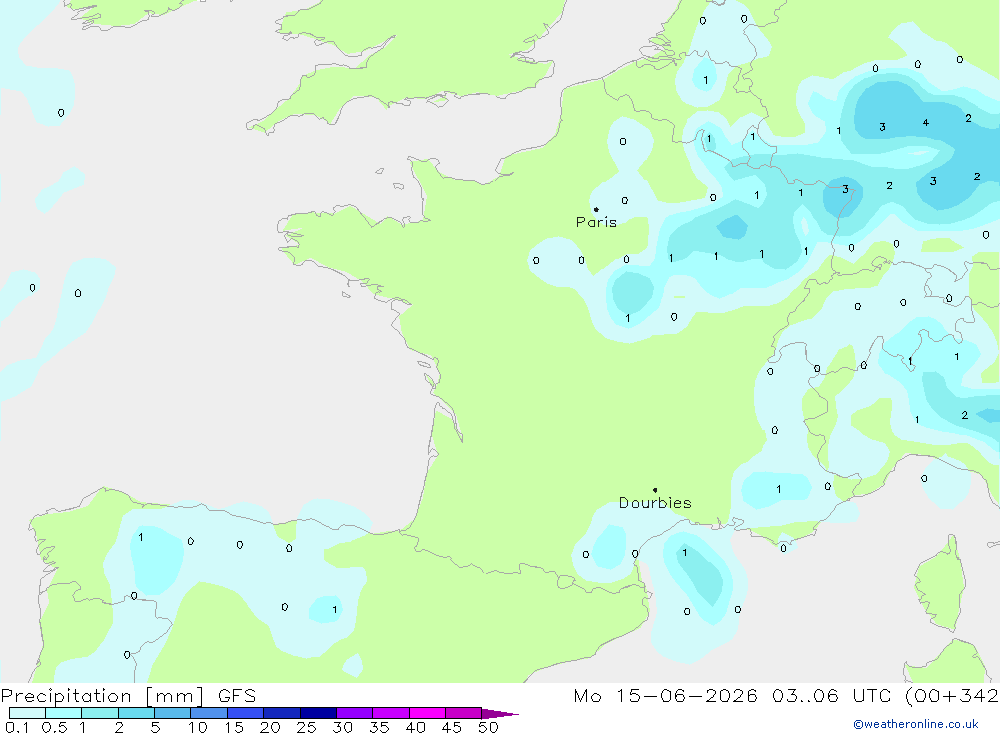Viewport: 1000px width, 733px height.
Task: Pick the purple 30–35 mm legend swatch
Action: (355, 713)
